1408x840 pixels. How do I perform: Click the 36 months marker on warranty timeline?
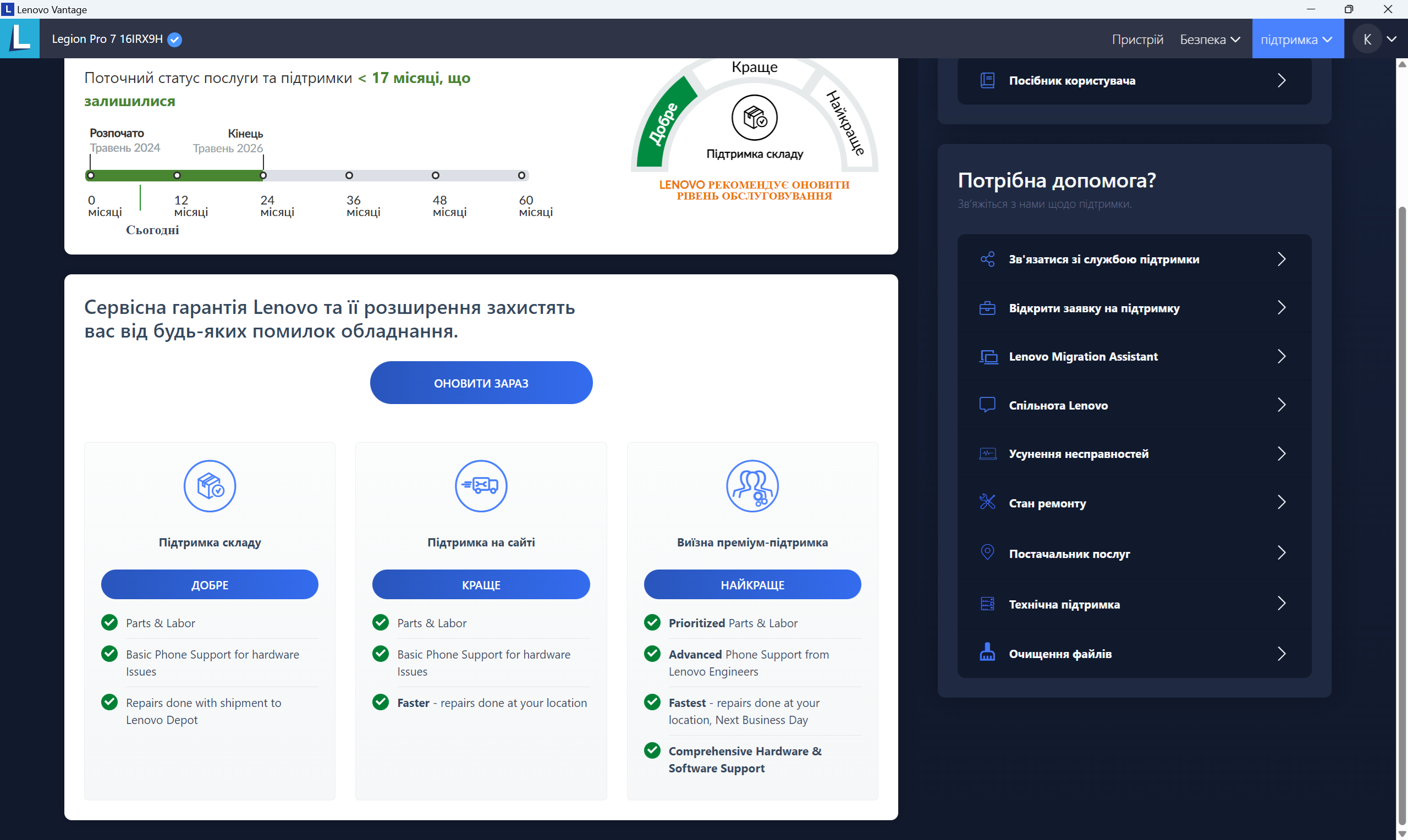pyautogui.click(x=349, y=175)
